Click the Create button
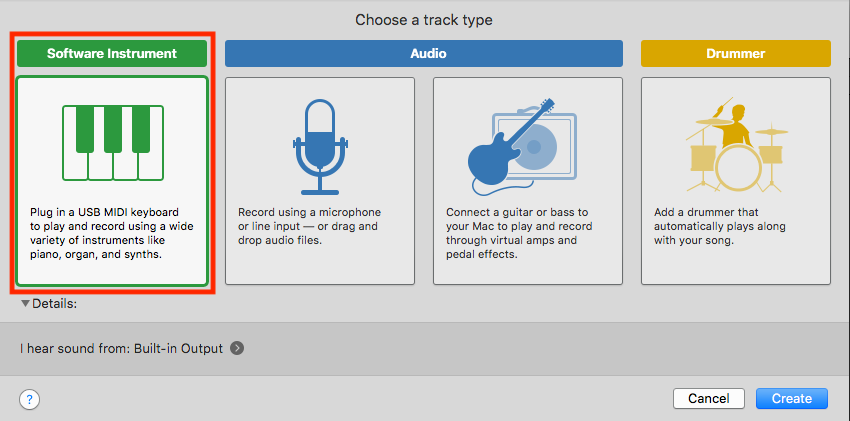The height and width of the screenshot is (421, 850). pyautogui.click(x=792, y=399)
